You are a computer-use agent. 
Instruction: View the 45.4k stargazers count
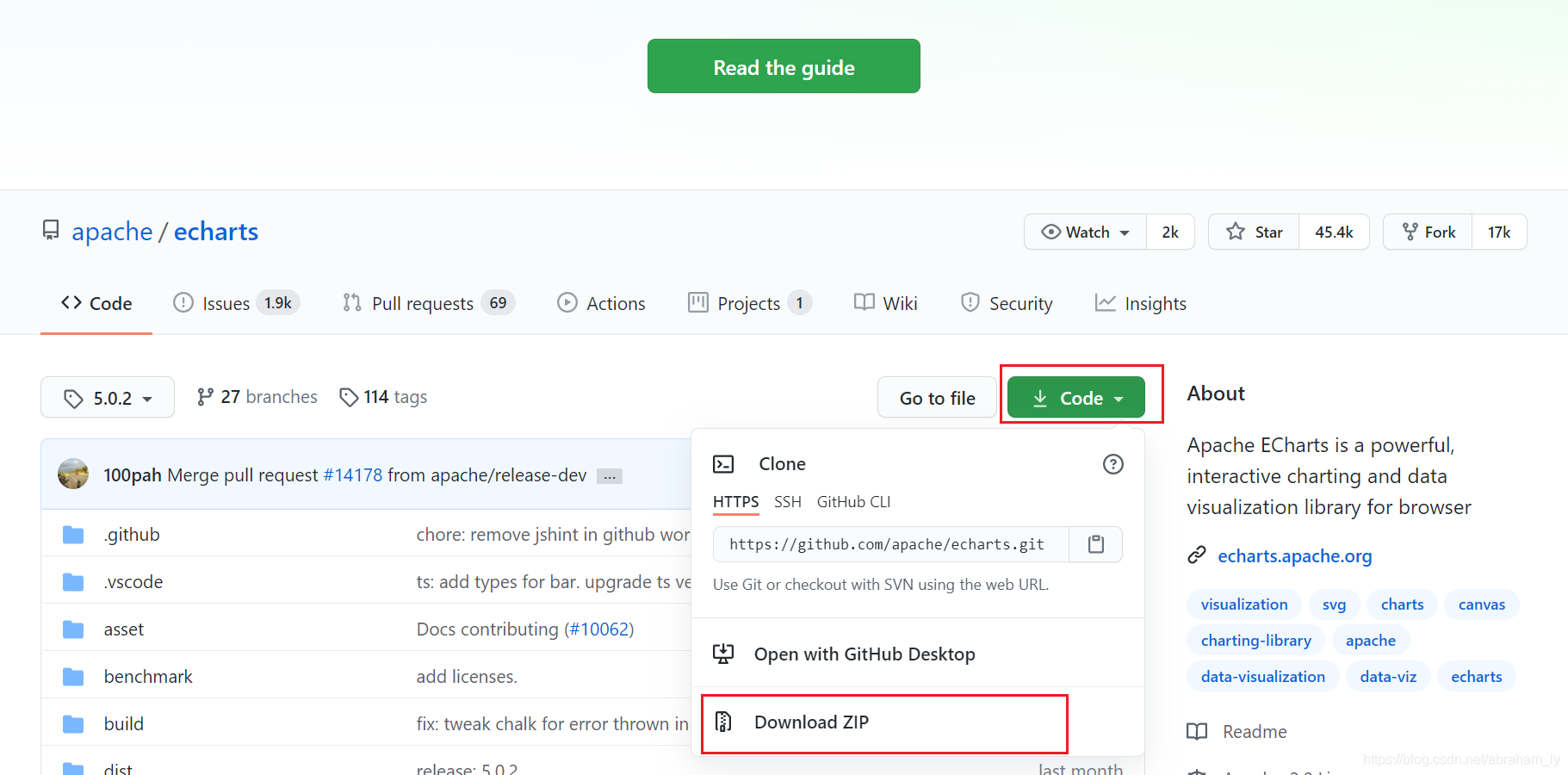click(x=1334, y=232)
